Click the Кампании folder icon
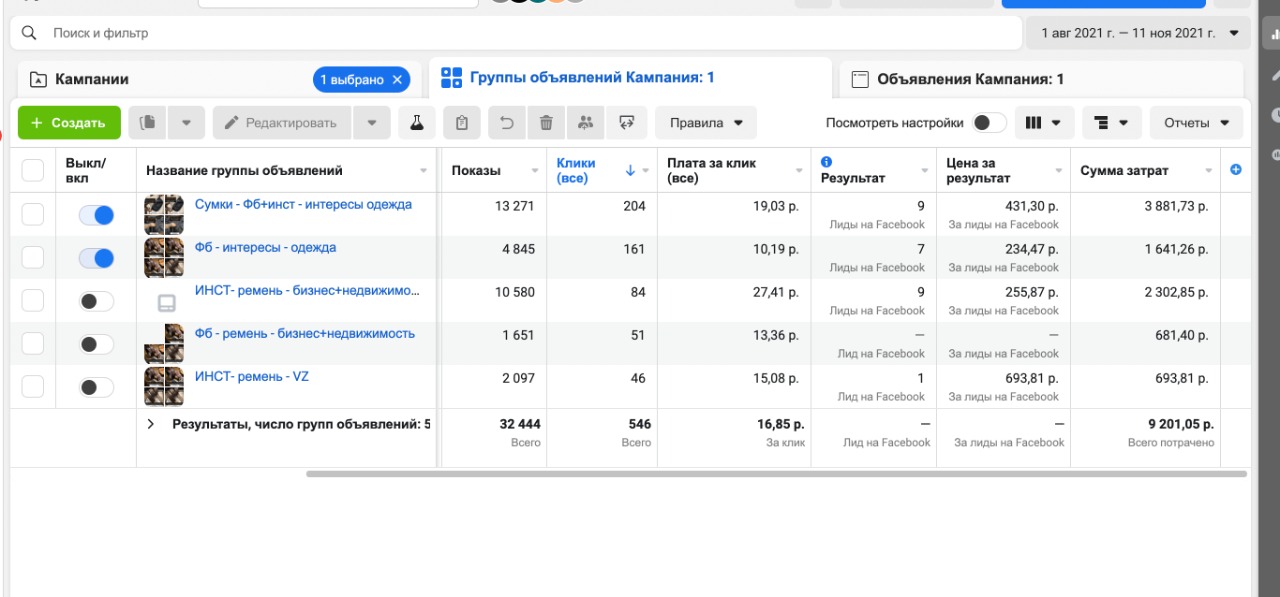 coord(39,79)
